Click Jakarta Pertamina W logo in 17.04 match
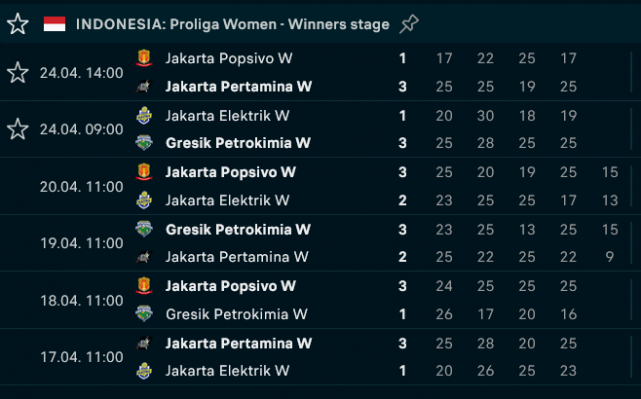 [x=144, y=343]
